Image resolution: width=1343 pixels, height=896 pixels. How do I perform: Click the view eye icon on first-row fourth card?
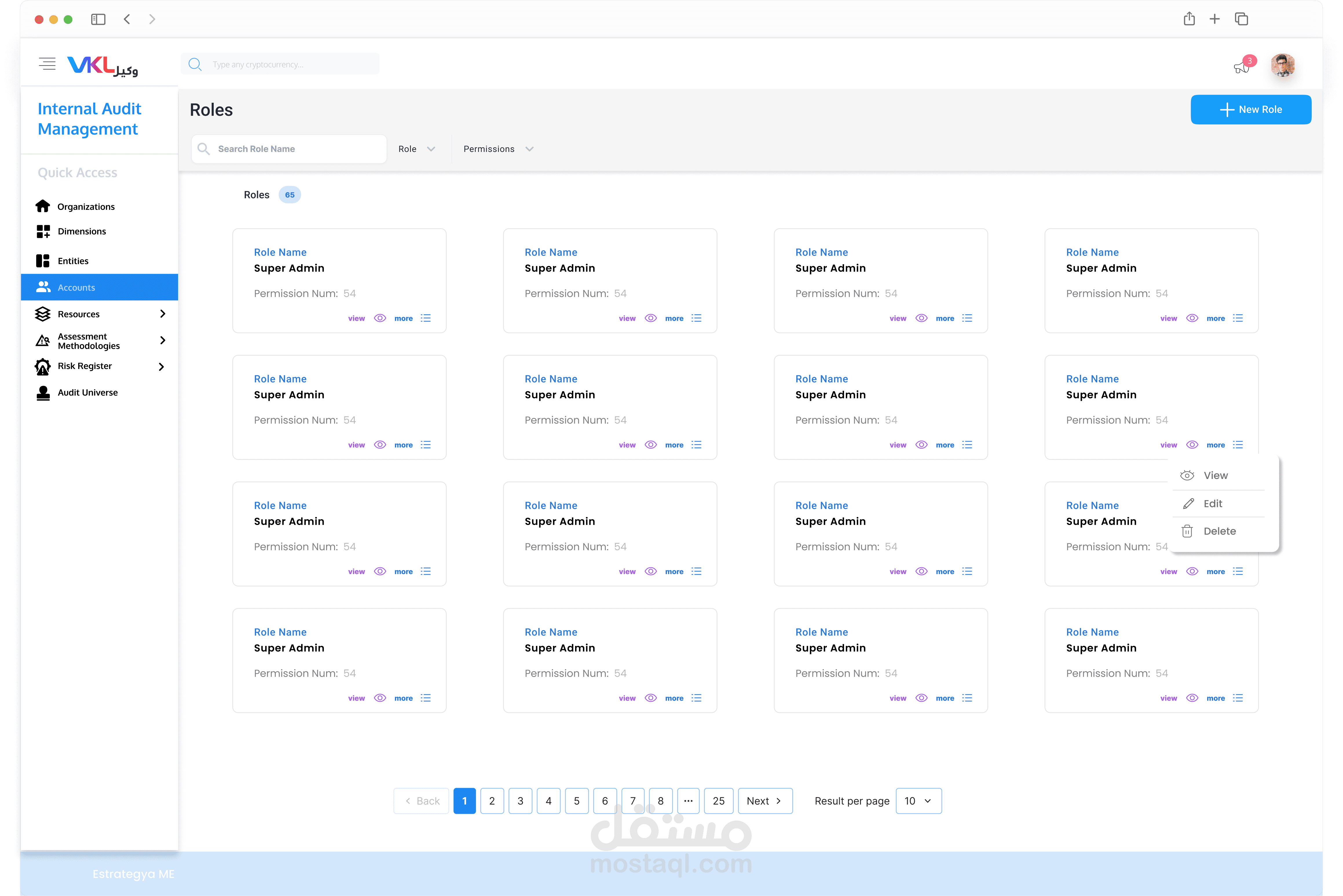click(1192, 318)
